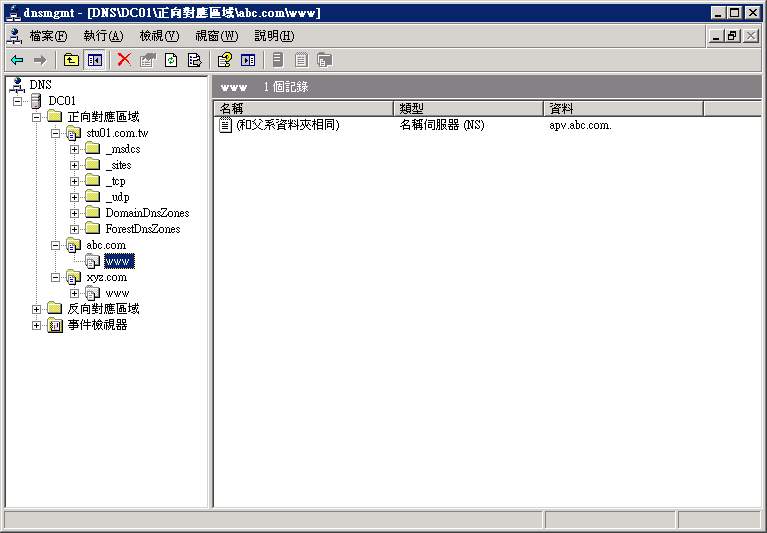Viewport: 767px width, 533px height.
Task: Open the 視窗(W) menu
Action: coord(217,36)
